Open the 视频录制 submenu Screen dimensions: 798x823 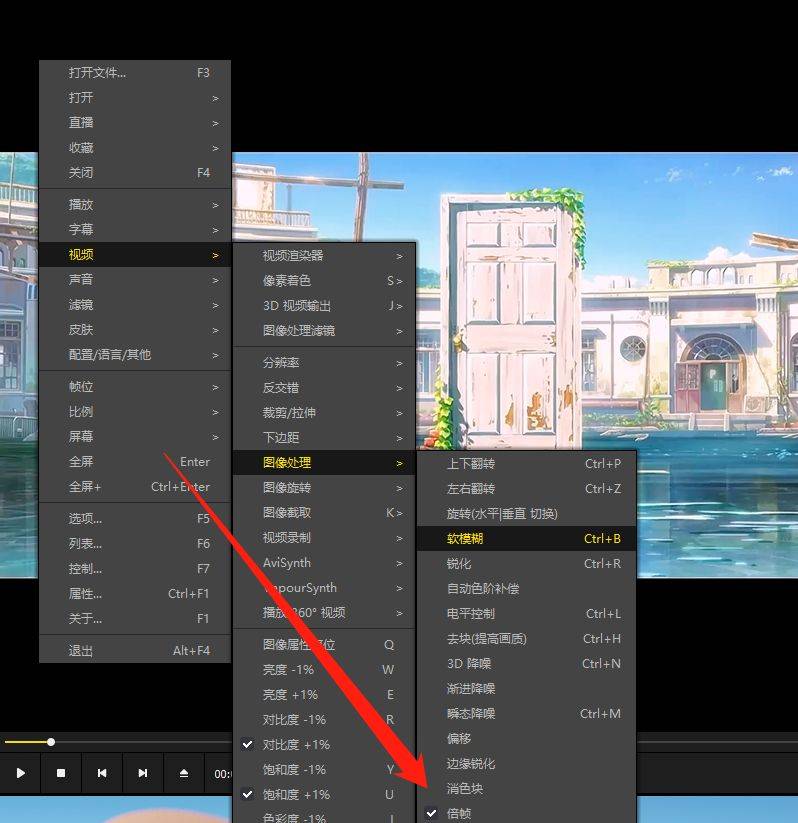[324, 537]
